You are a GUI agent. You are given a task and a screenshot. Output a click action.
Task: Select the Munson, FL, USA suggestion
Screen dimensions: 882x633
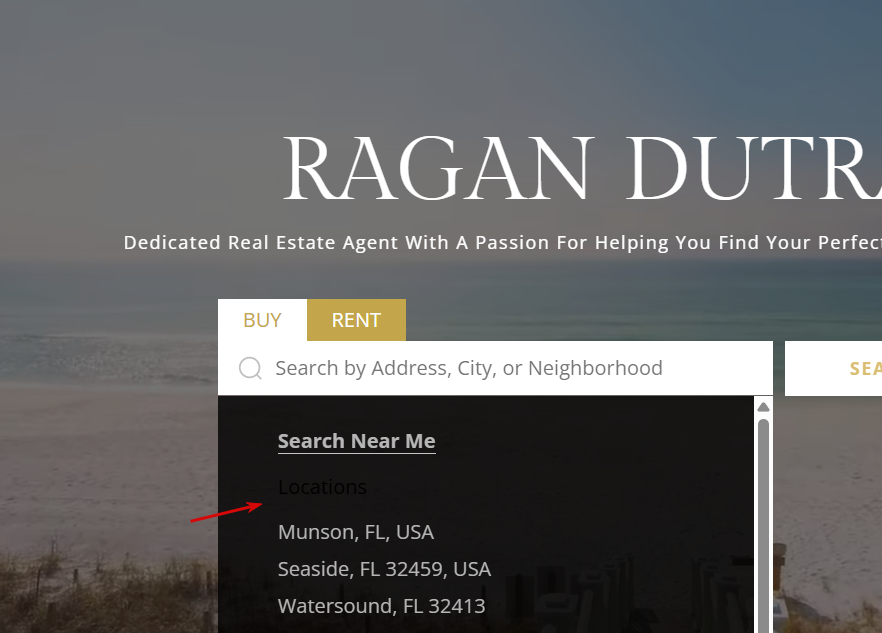[356, 532]
